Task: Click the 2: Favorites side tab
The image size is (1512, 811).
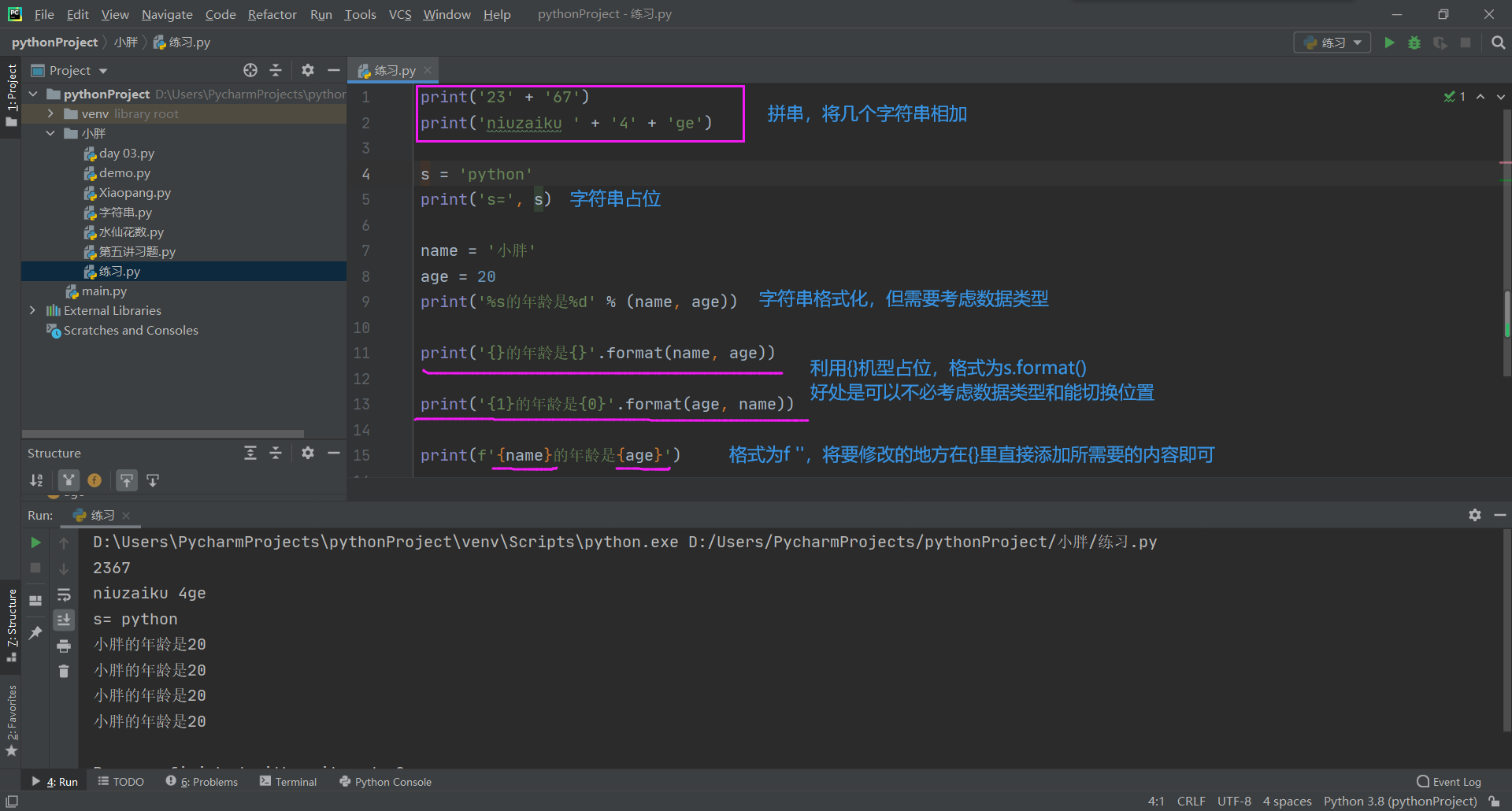Action: pyautogui.click(x=11, y=720)
